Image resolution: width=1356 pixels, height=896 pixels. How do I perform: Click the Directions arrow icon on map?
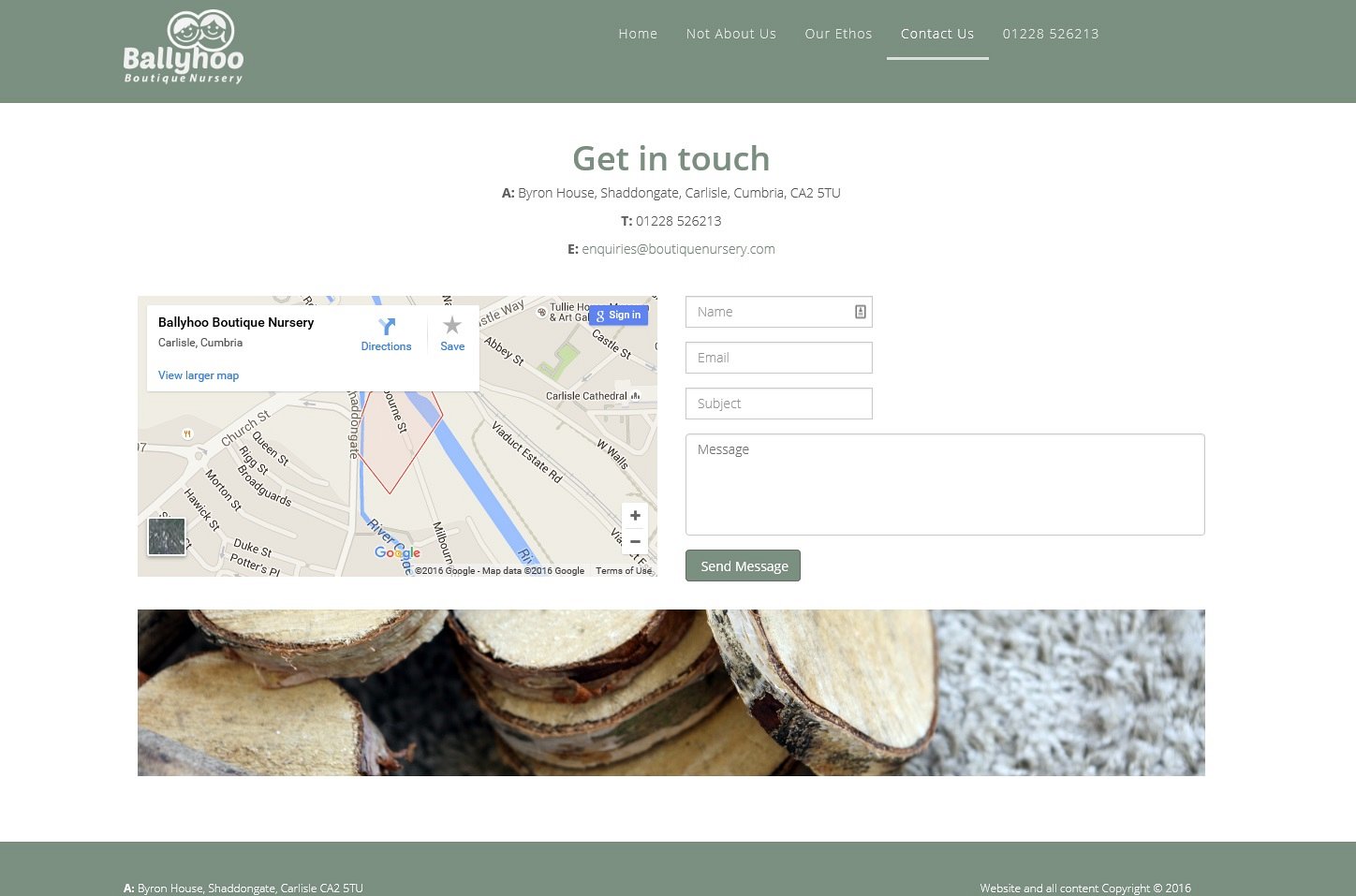[387, 326]
